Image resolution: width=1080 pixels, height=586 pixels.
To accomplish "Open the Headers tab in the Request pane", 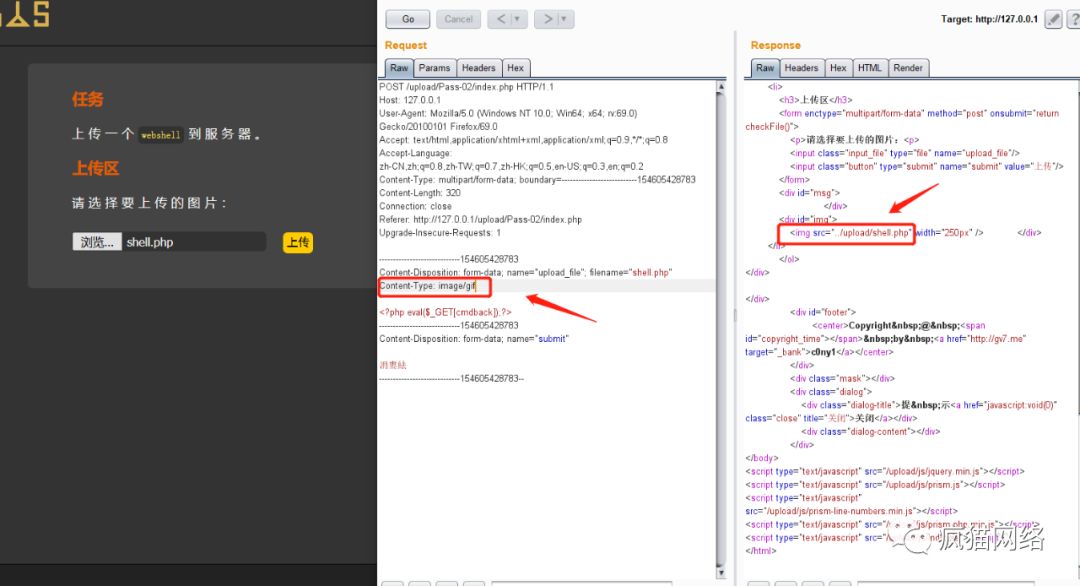I will [479, 67].
